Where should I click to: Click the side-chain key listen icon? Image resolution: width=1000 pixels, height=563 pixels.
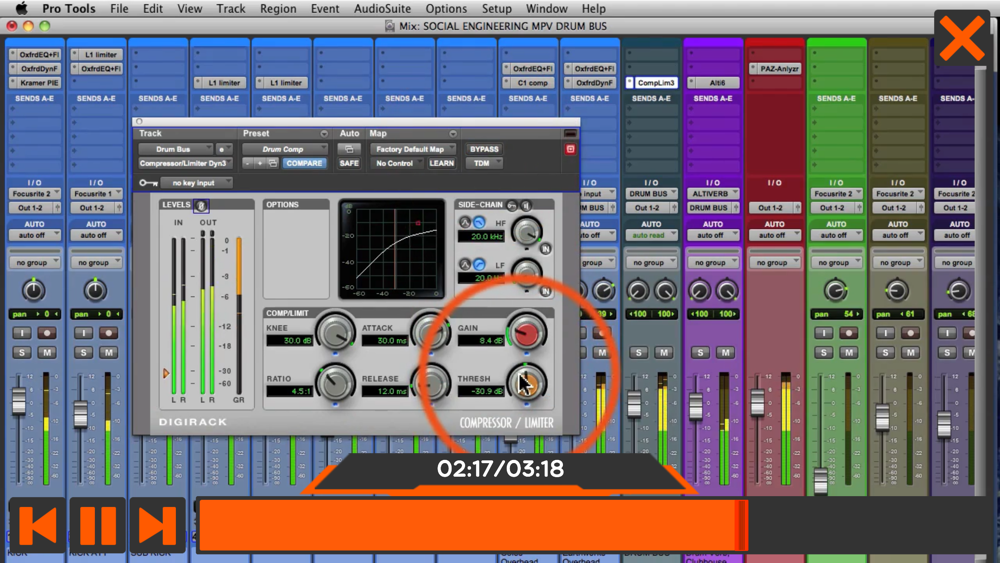tap(511, 205)
